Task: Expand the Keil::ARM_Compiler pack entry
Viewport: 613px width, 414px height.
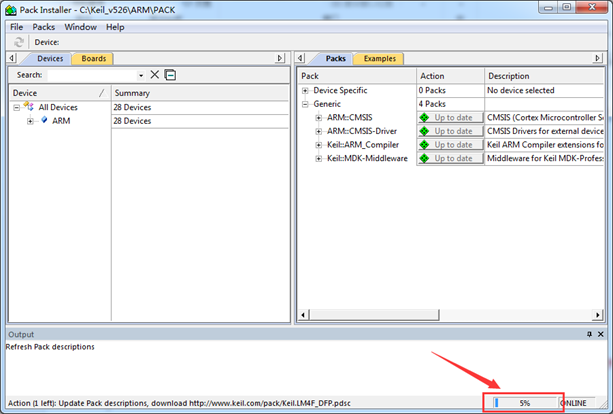Action: [319, 145]
